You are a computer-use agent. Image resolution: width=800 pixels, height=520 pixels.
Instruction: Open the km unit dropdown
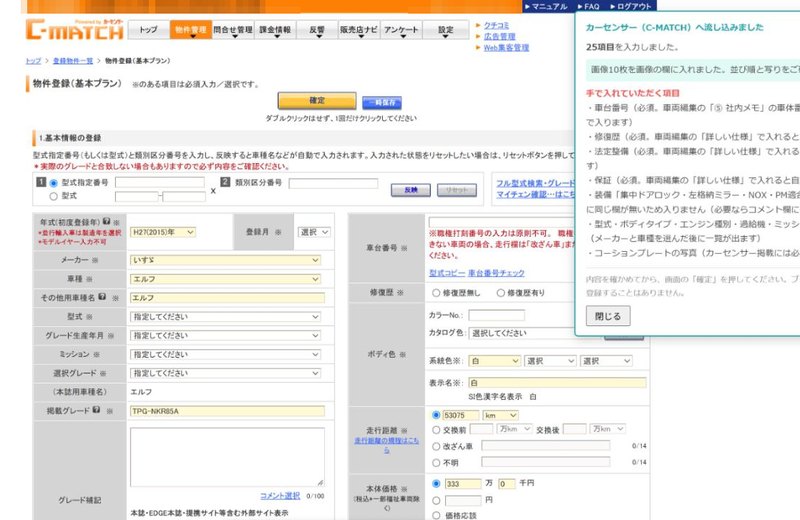(x=501, y=415)
